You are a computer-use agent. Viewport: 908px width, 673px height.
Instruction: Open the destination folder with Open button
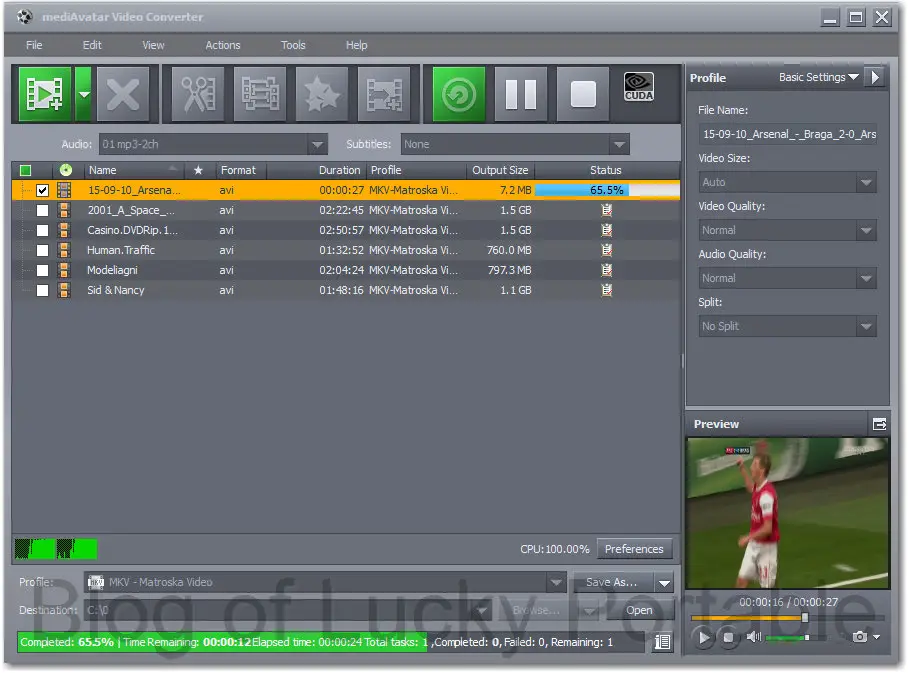click(x=639, y=610)
